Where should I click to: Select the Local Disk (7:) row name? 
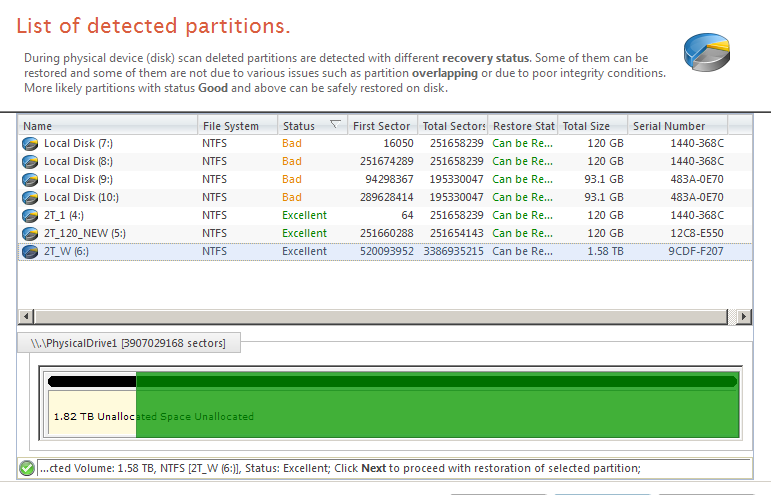point(78,144)
